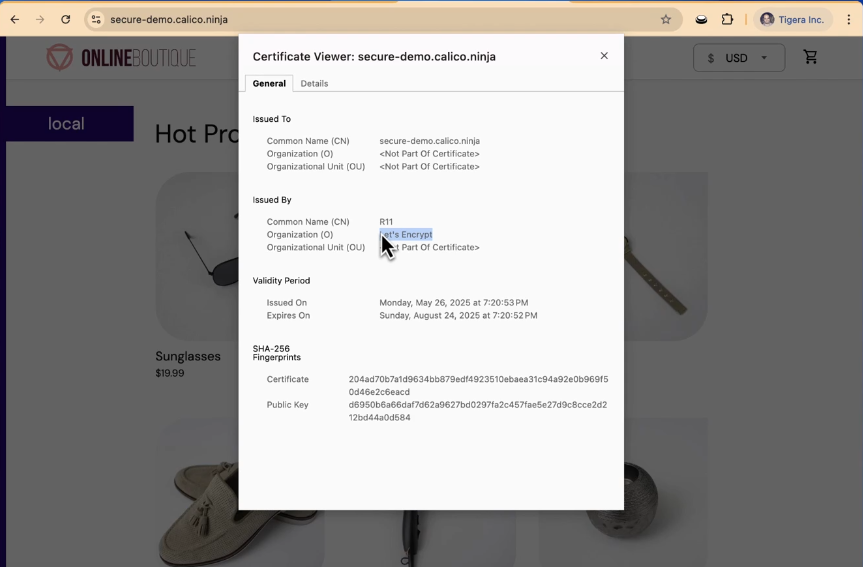The height and width of the screenshot is (567, 863).
Task: Switch to the General tab
Action: tap(269, 84)
